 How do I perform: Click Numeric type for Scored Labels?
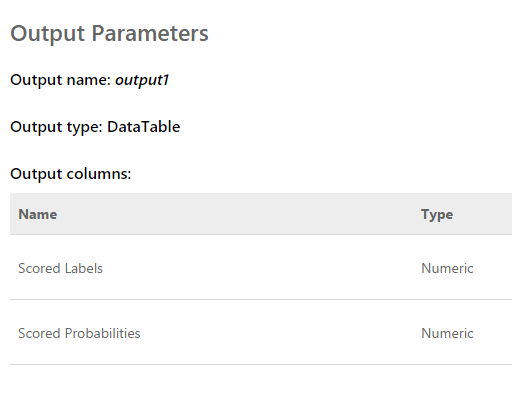pos(447,268)
